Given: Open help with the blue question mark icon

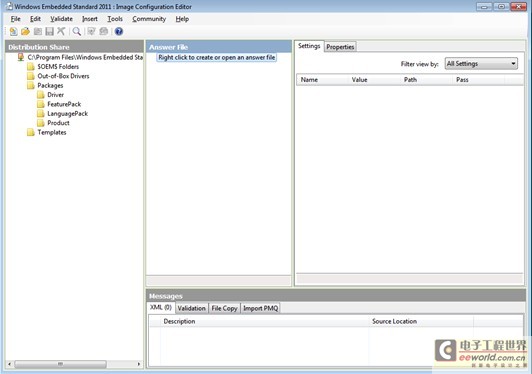Looking at the screenshot, I should coord(119,32).
